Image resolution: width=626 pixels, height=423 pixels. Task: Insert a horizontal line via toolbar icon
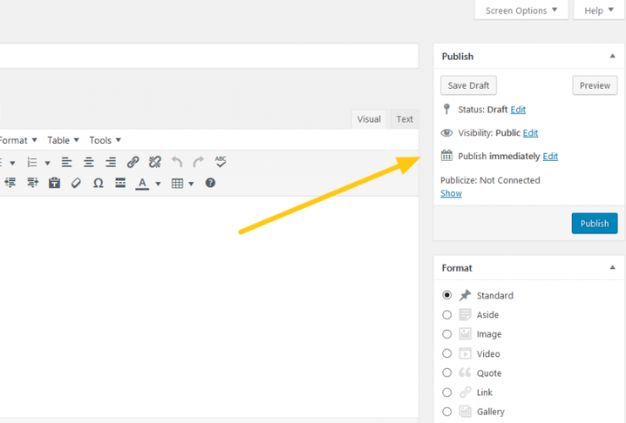pyautogui.click(x=120, y=183)
